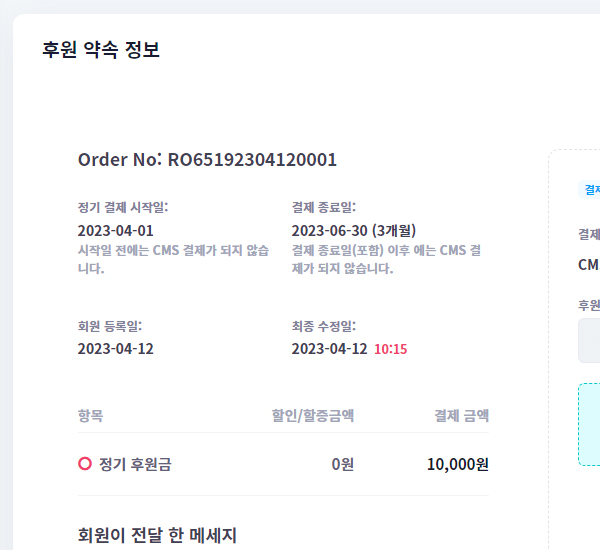Click the red circle icon beside 정기 후원금
Viewport: 600px width, 550px height.
[x=85, y=464]
